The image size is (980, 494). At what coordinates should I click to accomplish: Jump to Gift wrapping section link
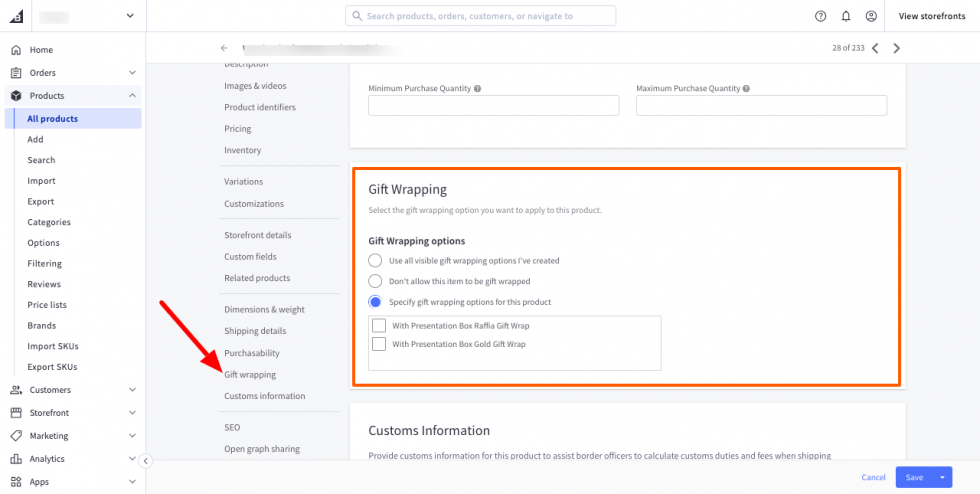pos(250,375)
